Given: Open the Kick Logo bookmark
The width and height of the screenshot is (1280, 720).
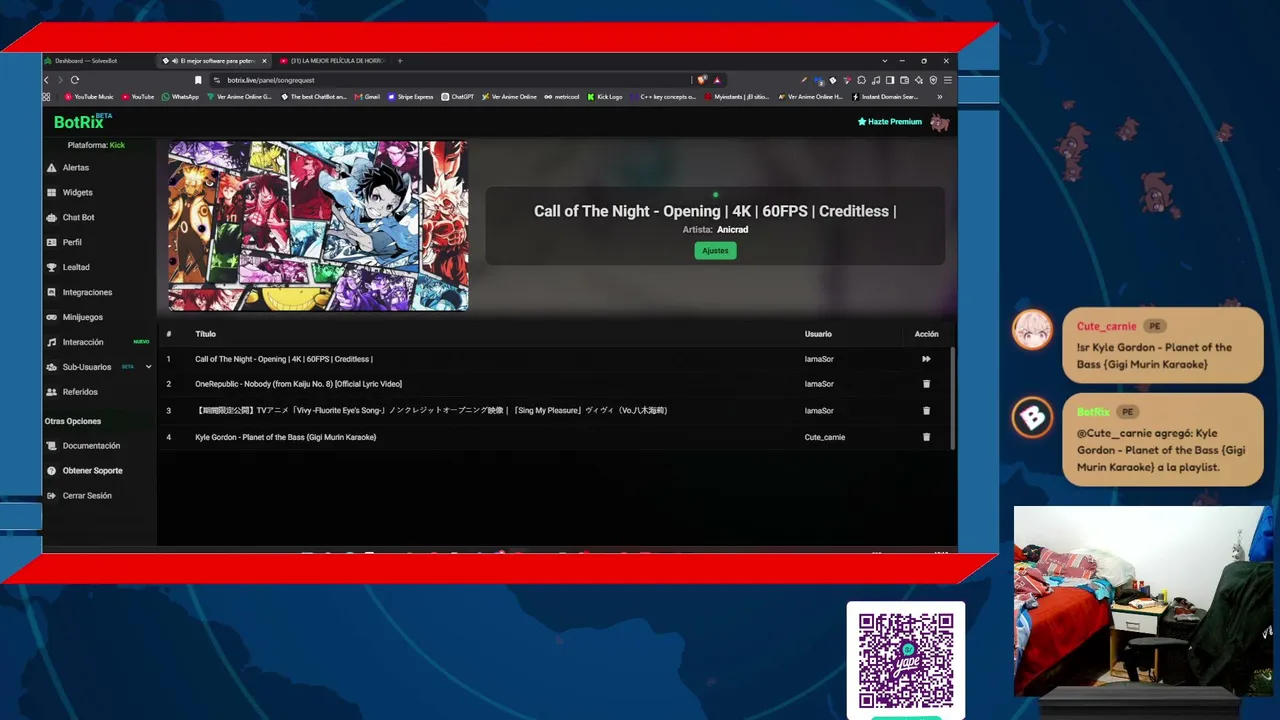Looking at the screenshot, I should click(x=605, y=97).
